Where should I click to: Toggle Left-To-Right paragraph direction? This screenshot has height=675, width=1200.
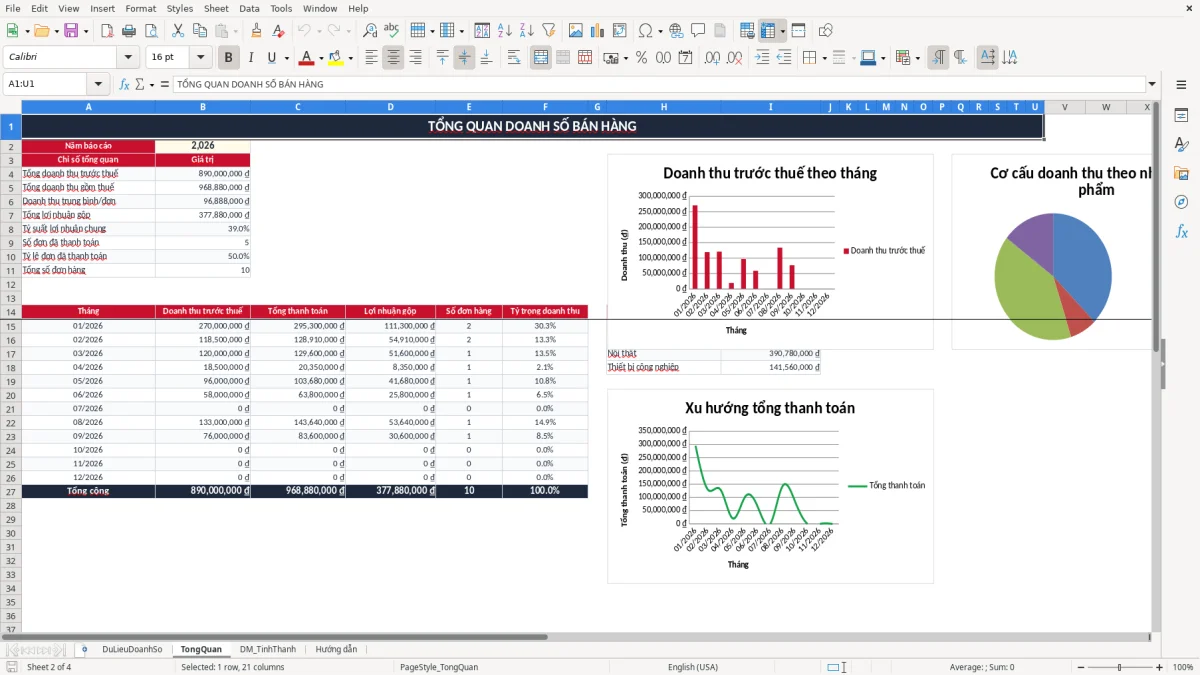(x=938, y=58)
